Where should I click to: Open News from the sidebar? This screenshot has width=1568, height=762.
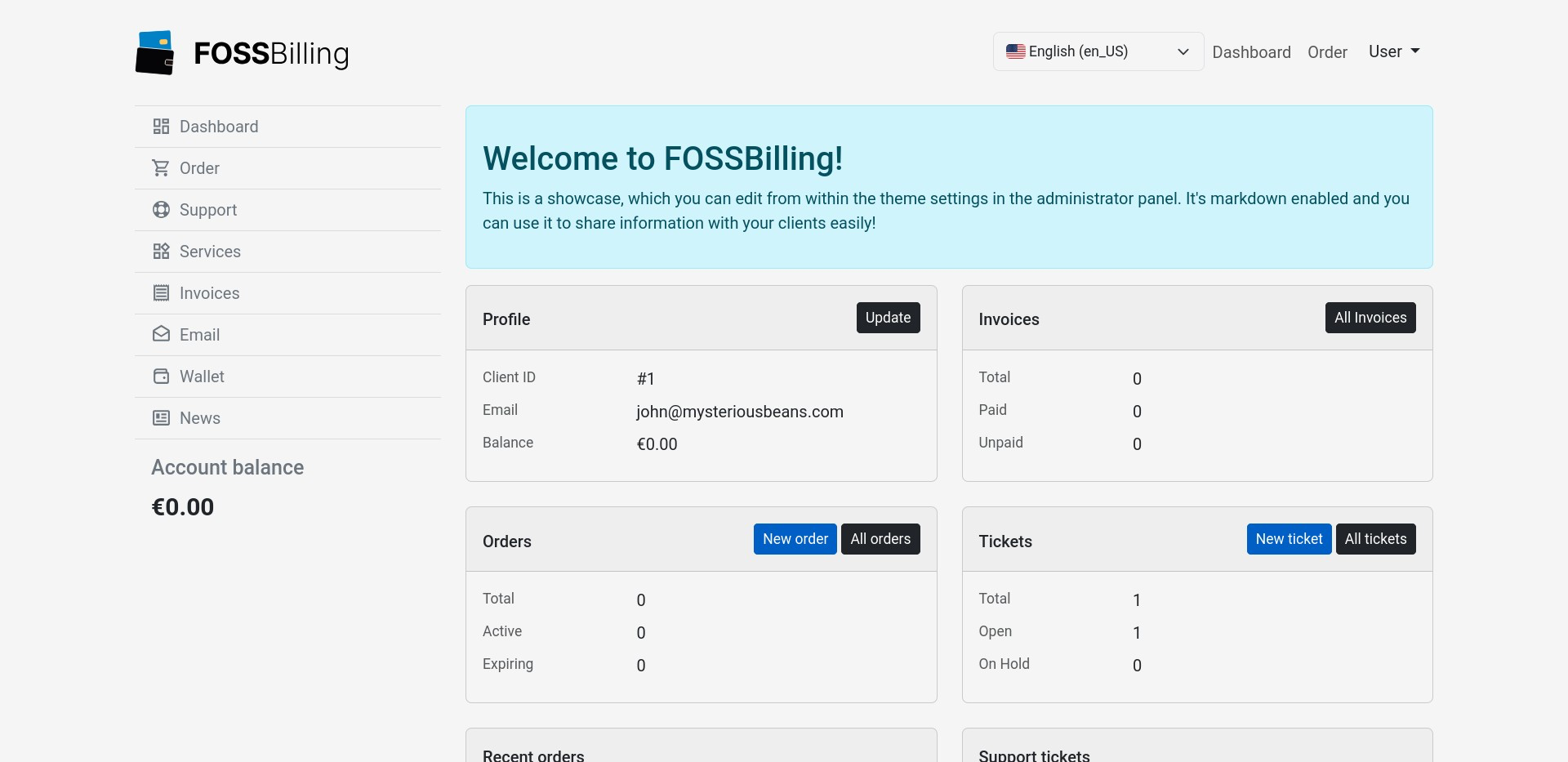click(x=287, y=418)
